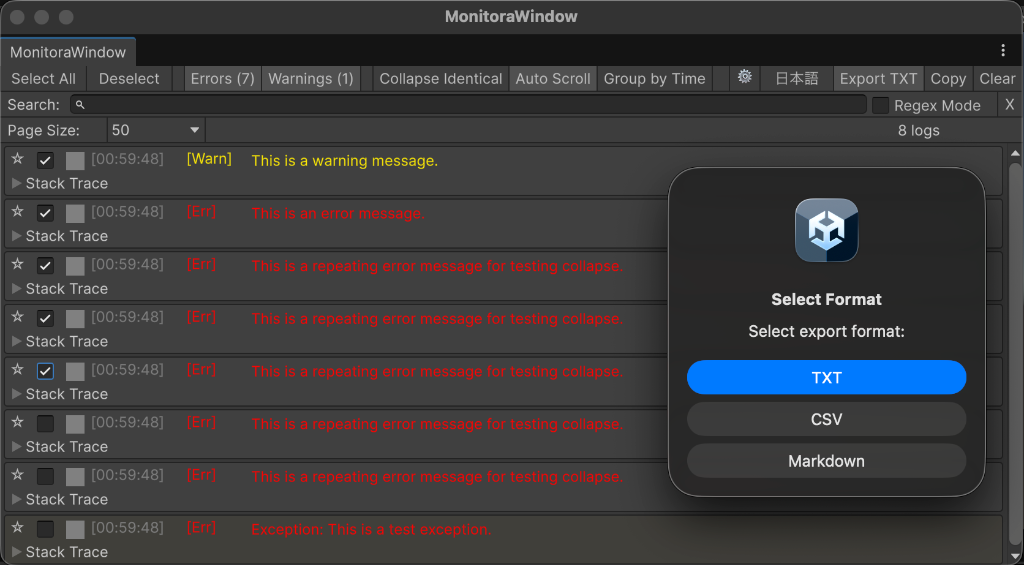Viewport: 1024px width, 565px height.
Task: Click the X button beside Regex Mode
Action: pos(1009,105)
